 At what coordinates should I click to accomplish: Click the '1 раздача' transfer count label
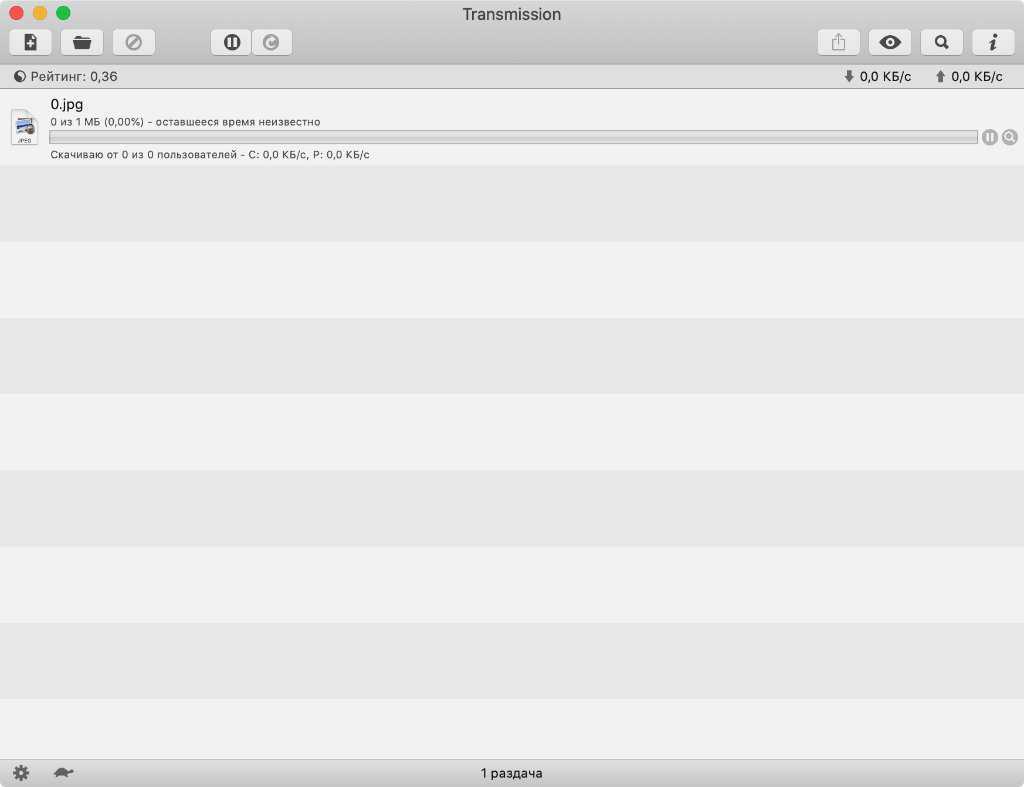click(511, 773)
